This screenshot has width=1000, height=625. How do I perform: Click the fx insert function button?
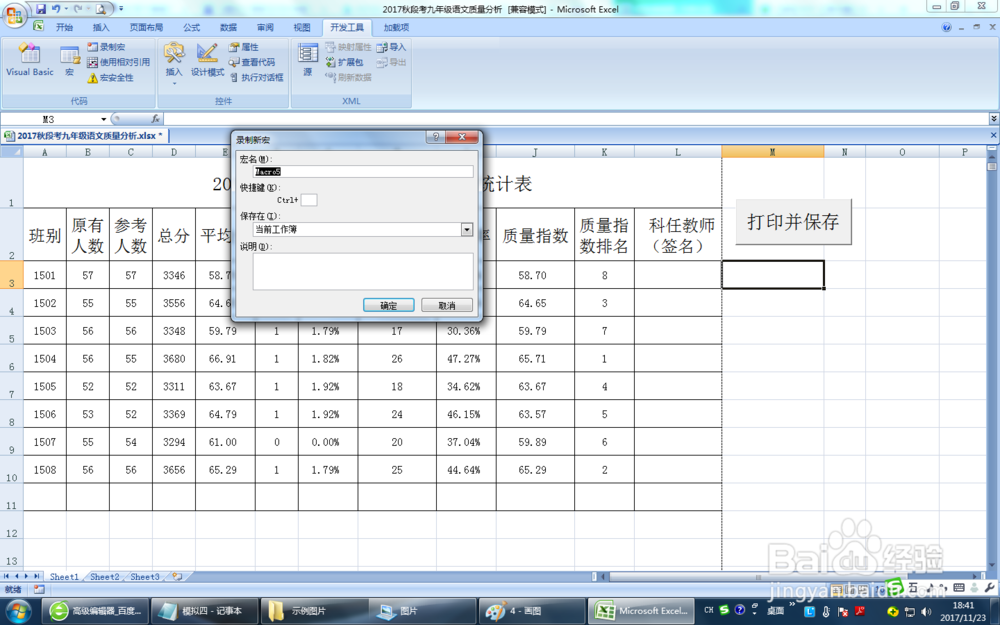click(x=155, y=119)
